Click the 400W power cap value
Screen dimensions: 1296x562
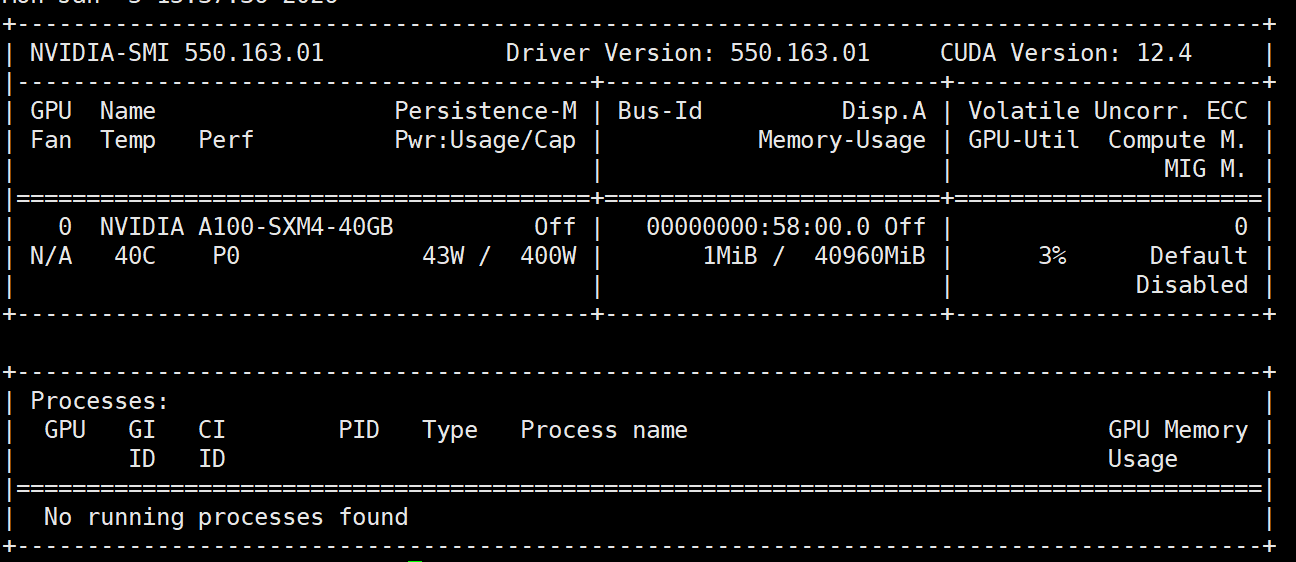click(x=548, y=256)
